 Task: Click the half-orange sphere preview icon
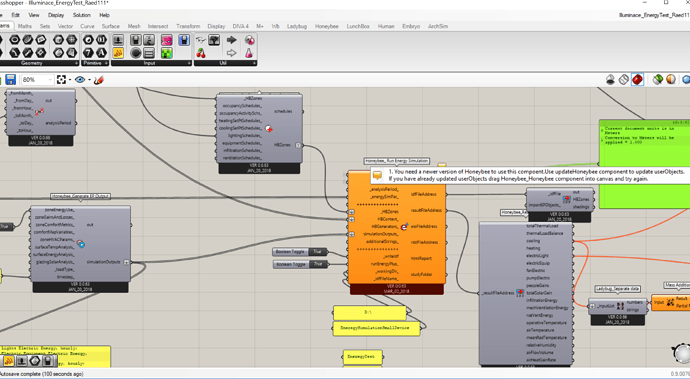(671, 80)
